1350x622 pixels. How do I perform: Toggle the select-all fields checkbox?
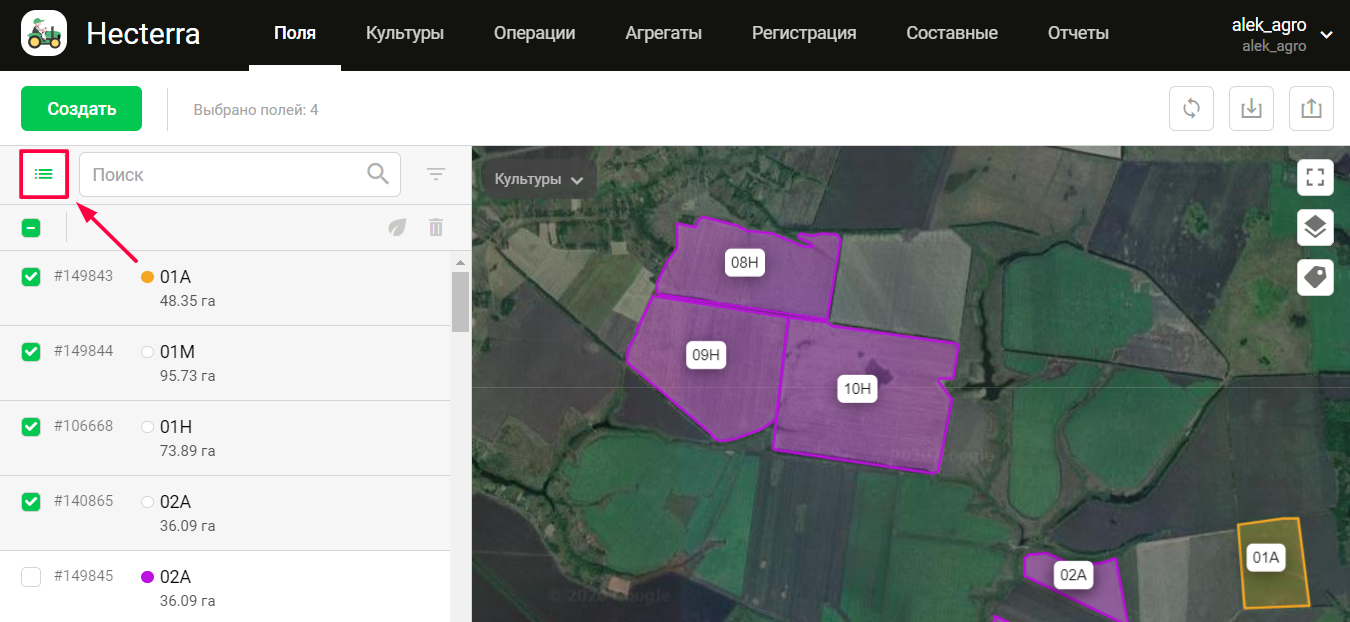point(31,228)
